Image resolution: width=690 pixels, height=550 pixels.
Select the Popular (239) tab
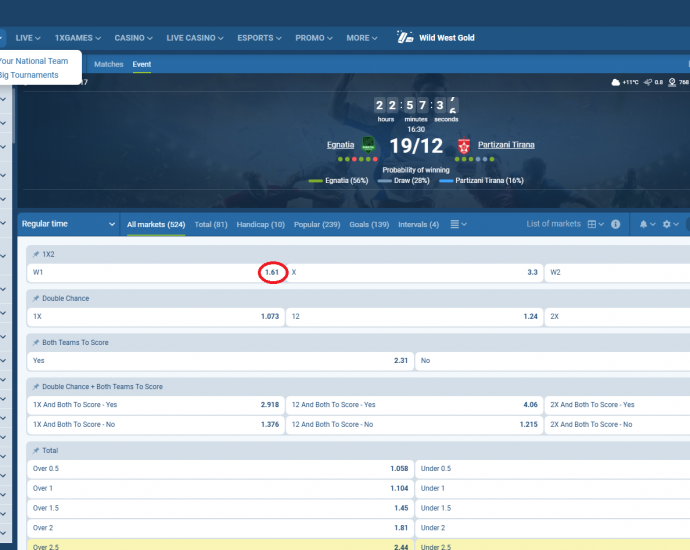click(317, 224)
